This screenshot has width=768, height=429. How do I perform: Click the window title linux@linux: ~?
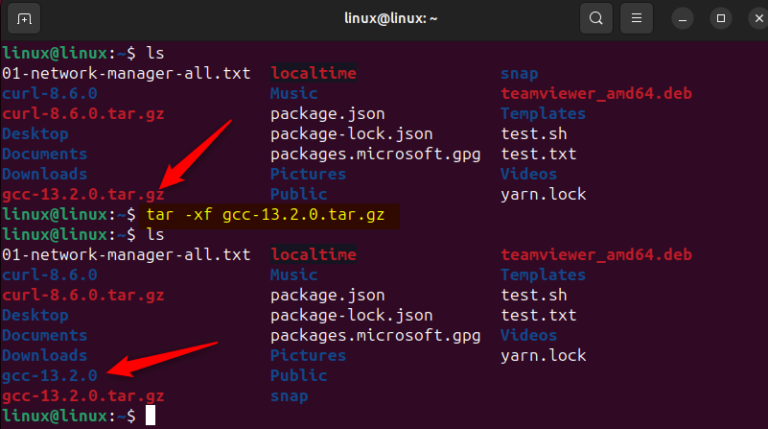(x=384, y=18)
